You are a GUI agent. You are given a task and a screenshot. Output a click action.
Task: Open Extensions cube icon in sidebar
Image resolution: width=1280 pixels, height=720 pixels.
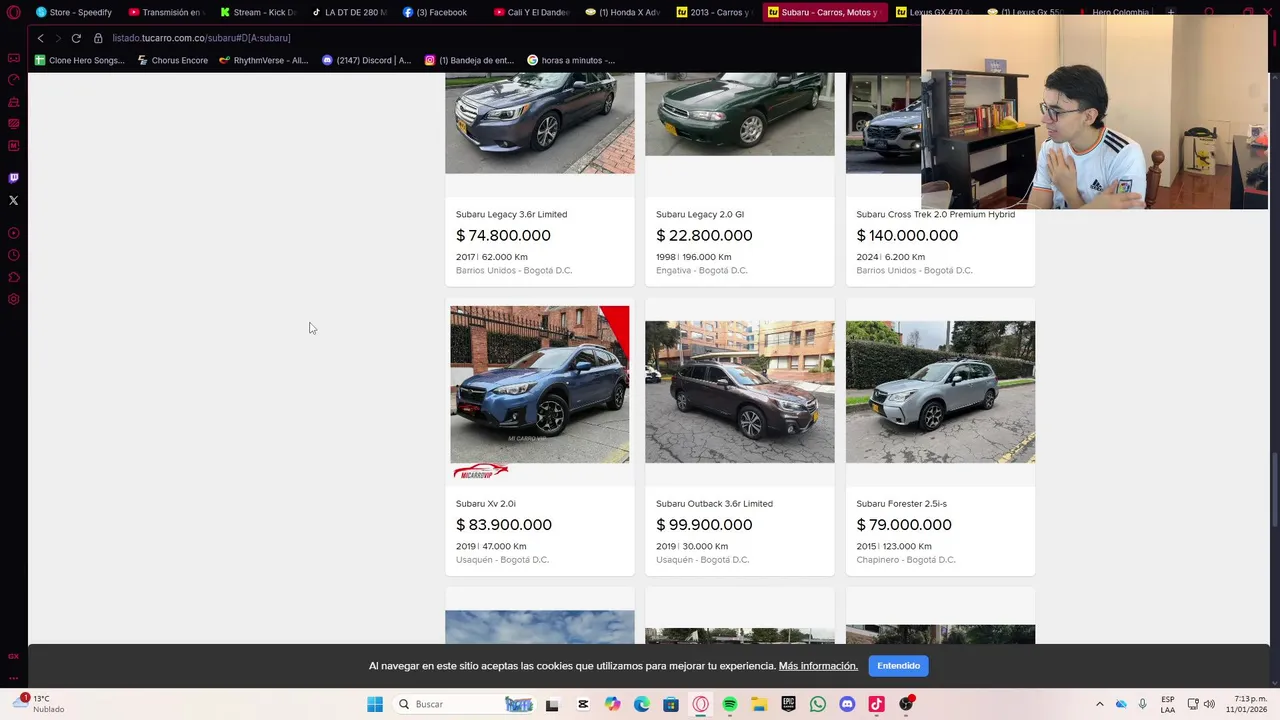(13, 277)
